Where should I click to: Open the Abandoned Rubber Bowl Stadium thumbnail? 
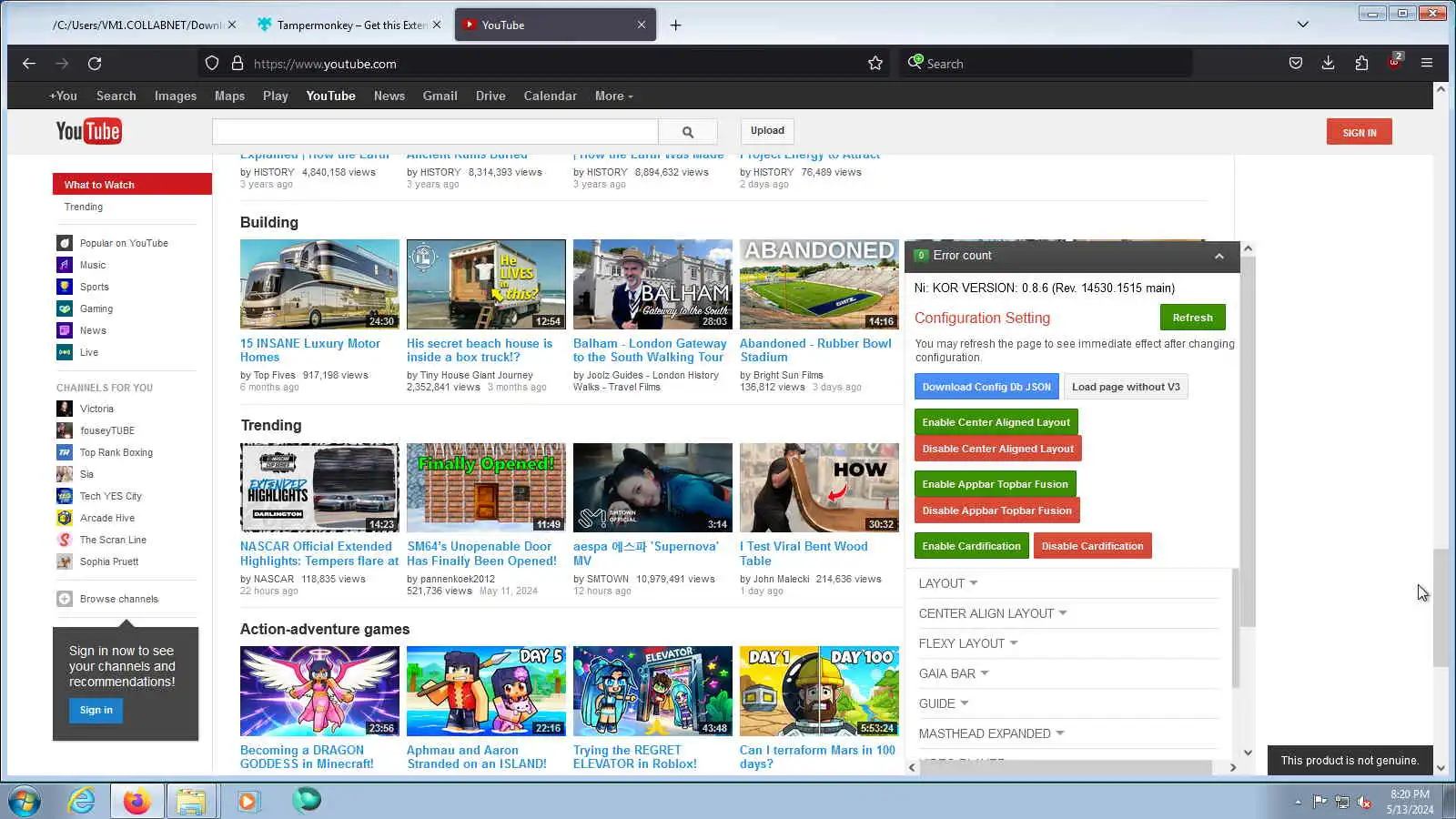[x=819, y=284]
